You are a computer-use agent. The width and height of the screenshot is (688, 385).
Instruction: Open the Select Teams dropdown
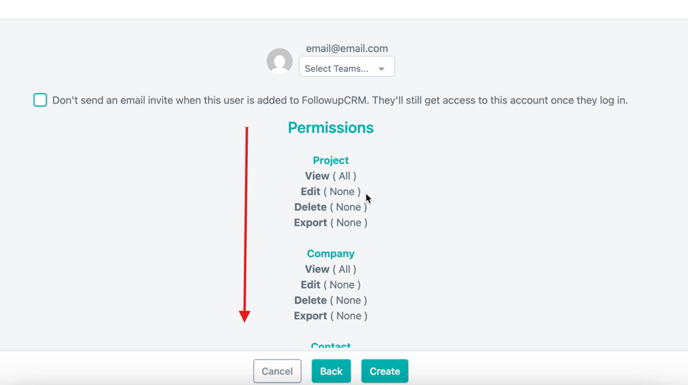point(347,67)
